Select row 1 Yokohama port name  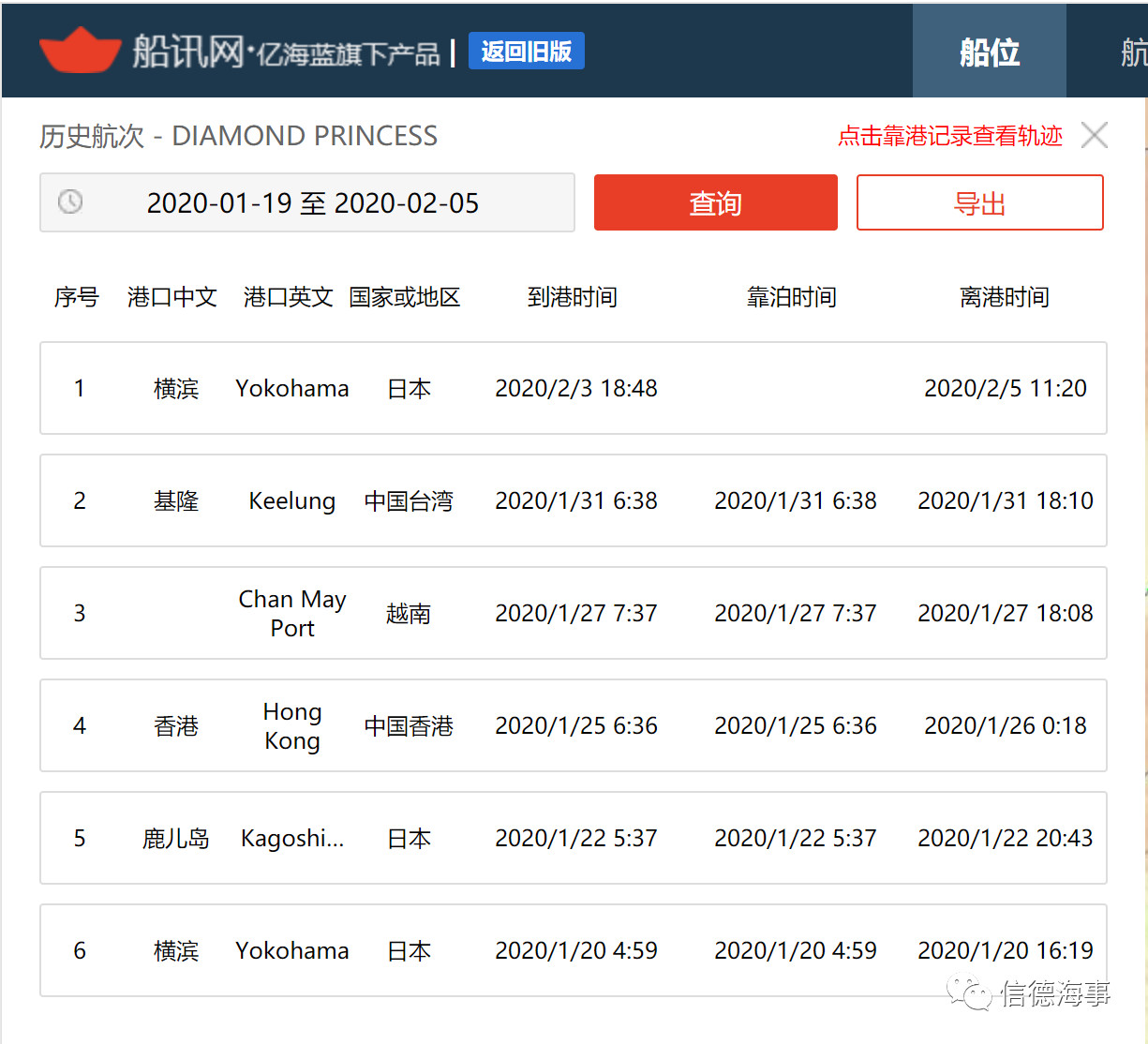tap(292, 388)
